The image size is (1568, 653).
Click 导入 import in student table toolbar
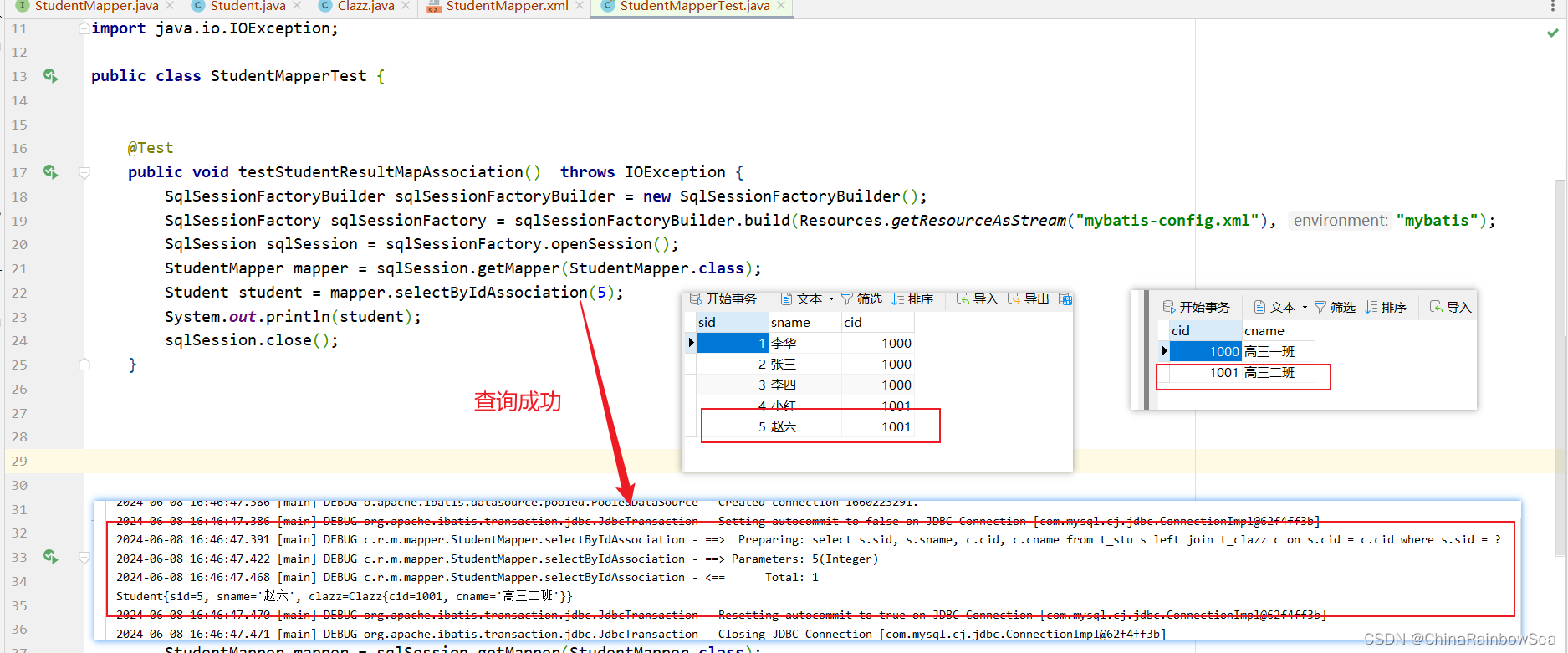pos(978,298)
